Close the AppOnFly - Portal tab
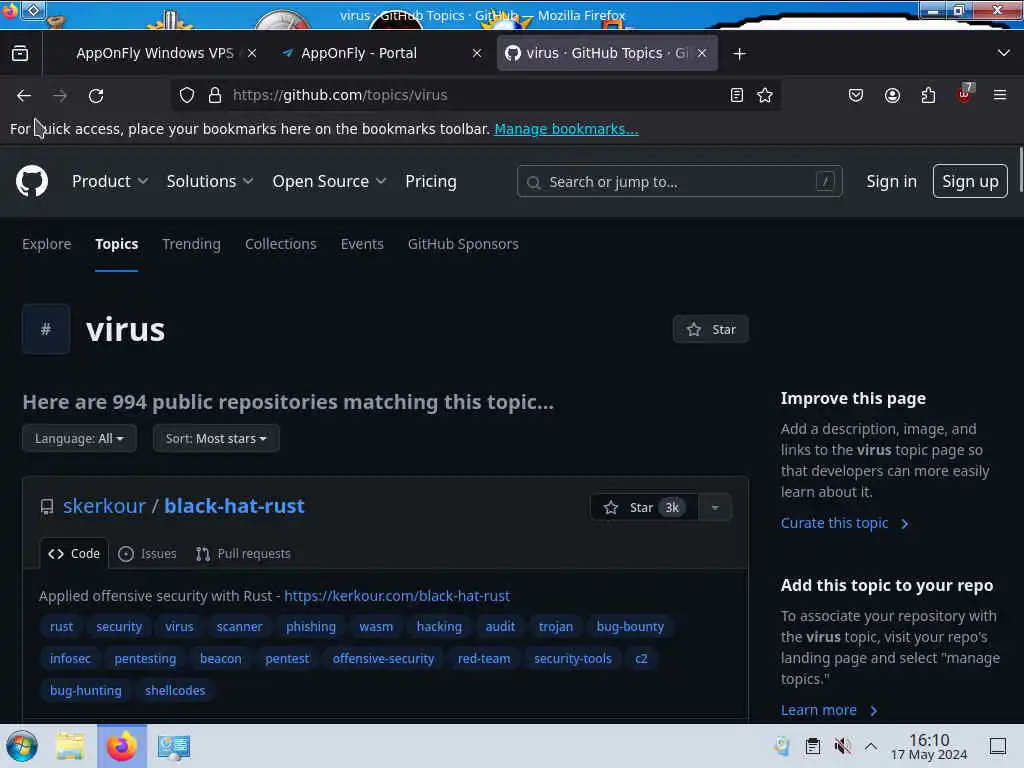 [x=477, y=54]
